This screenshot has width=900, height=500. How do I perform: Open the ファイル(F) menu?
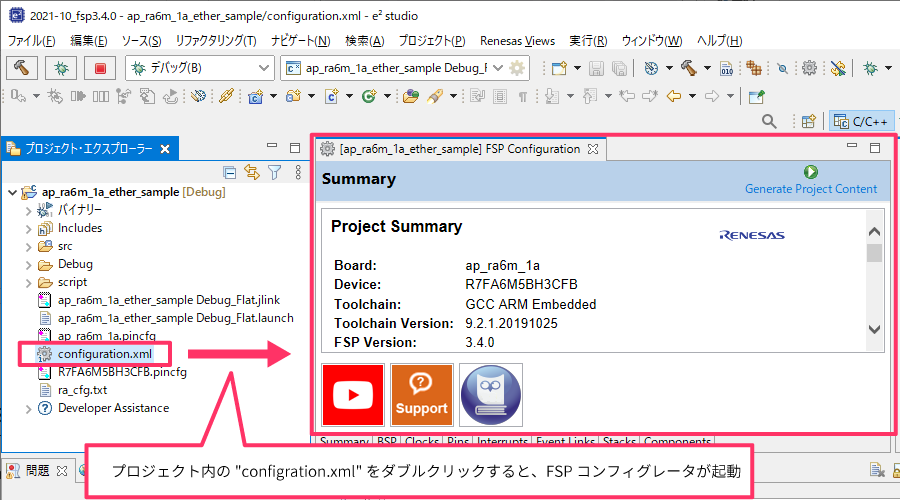click(32, 41)
